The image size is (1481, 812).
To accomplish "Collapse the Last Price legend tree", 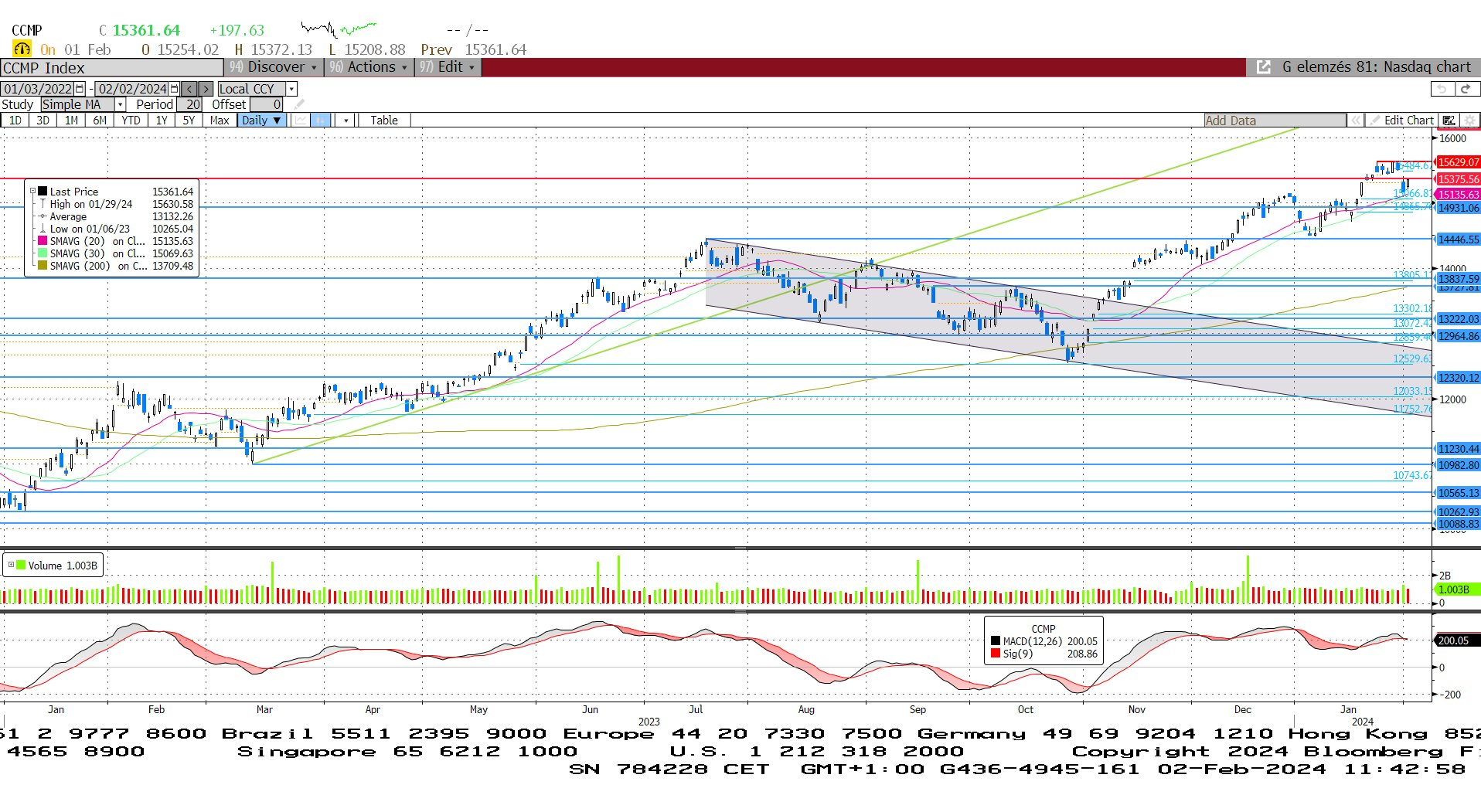I will [x=32, y=192].
